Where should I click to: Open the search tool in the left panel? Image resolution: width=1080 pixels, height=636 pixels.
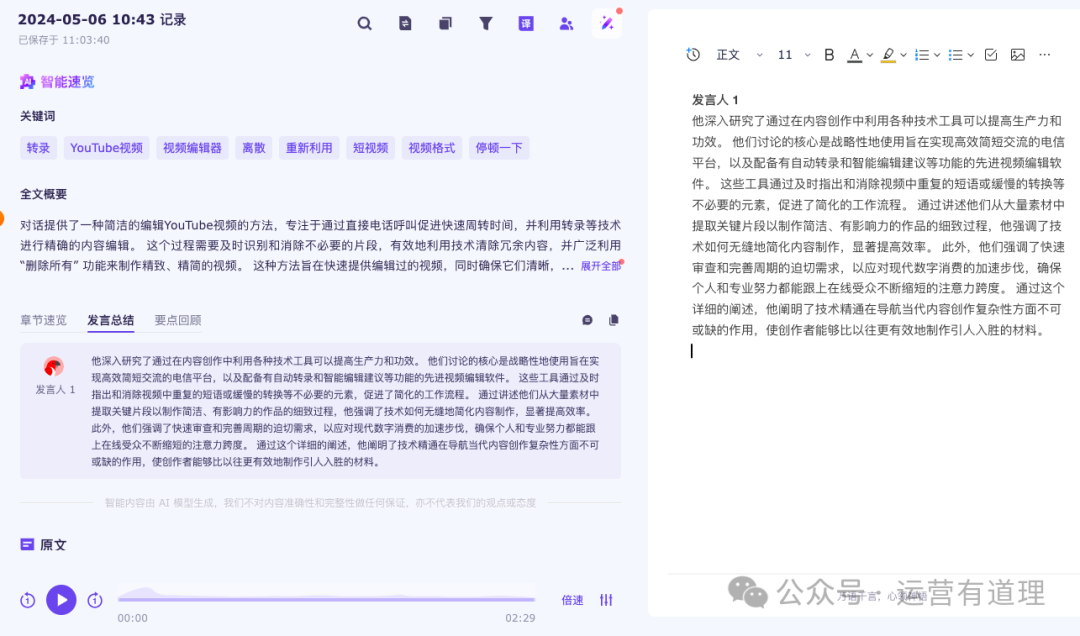[364, 22]
